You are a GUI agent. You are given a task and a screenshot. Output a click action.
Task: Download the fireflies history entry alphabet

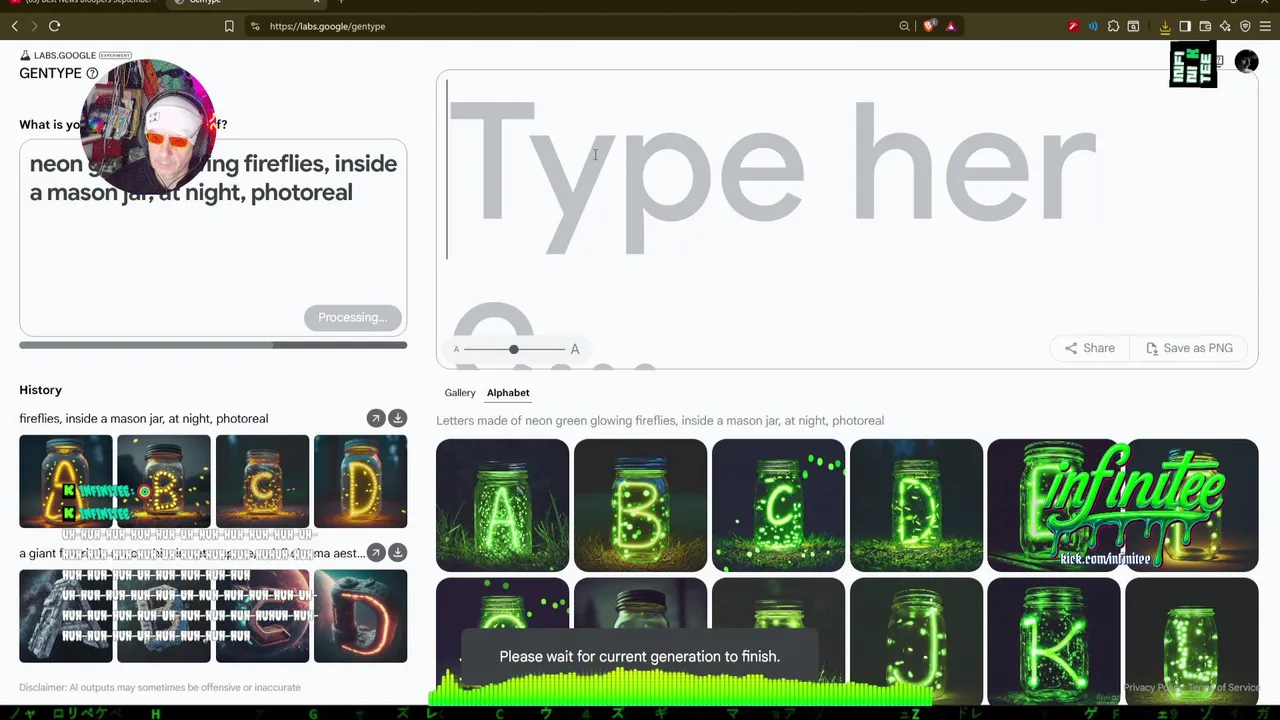click(397, 418)
